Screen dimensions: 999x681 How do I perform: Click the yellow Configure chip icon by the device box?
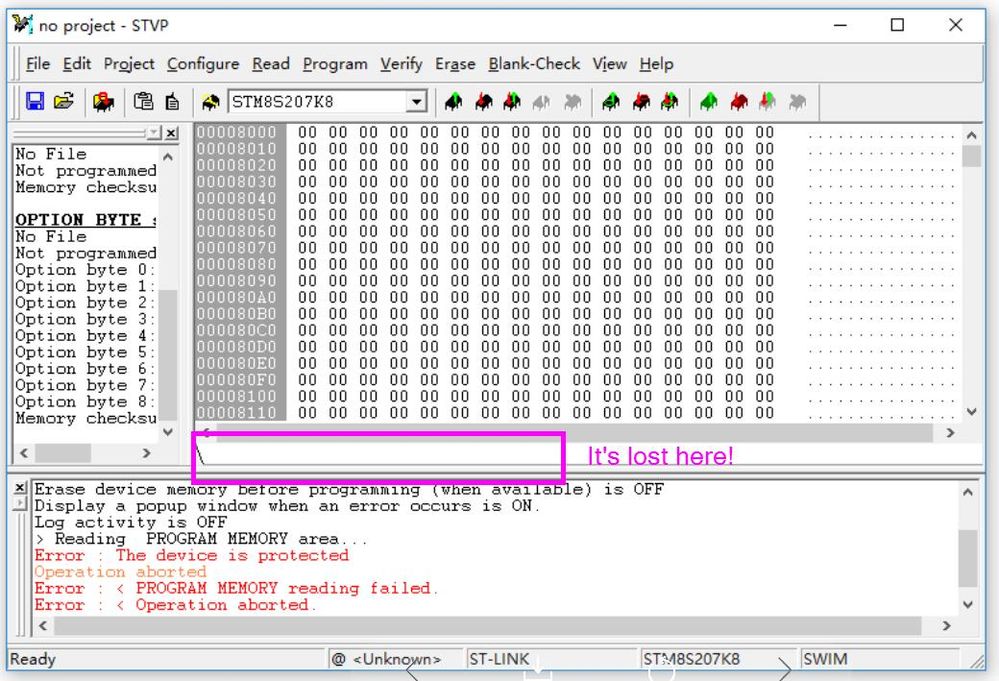[x=210, y=101]
